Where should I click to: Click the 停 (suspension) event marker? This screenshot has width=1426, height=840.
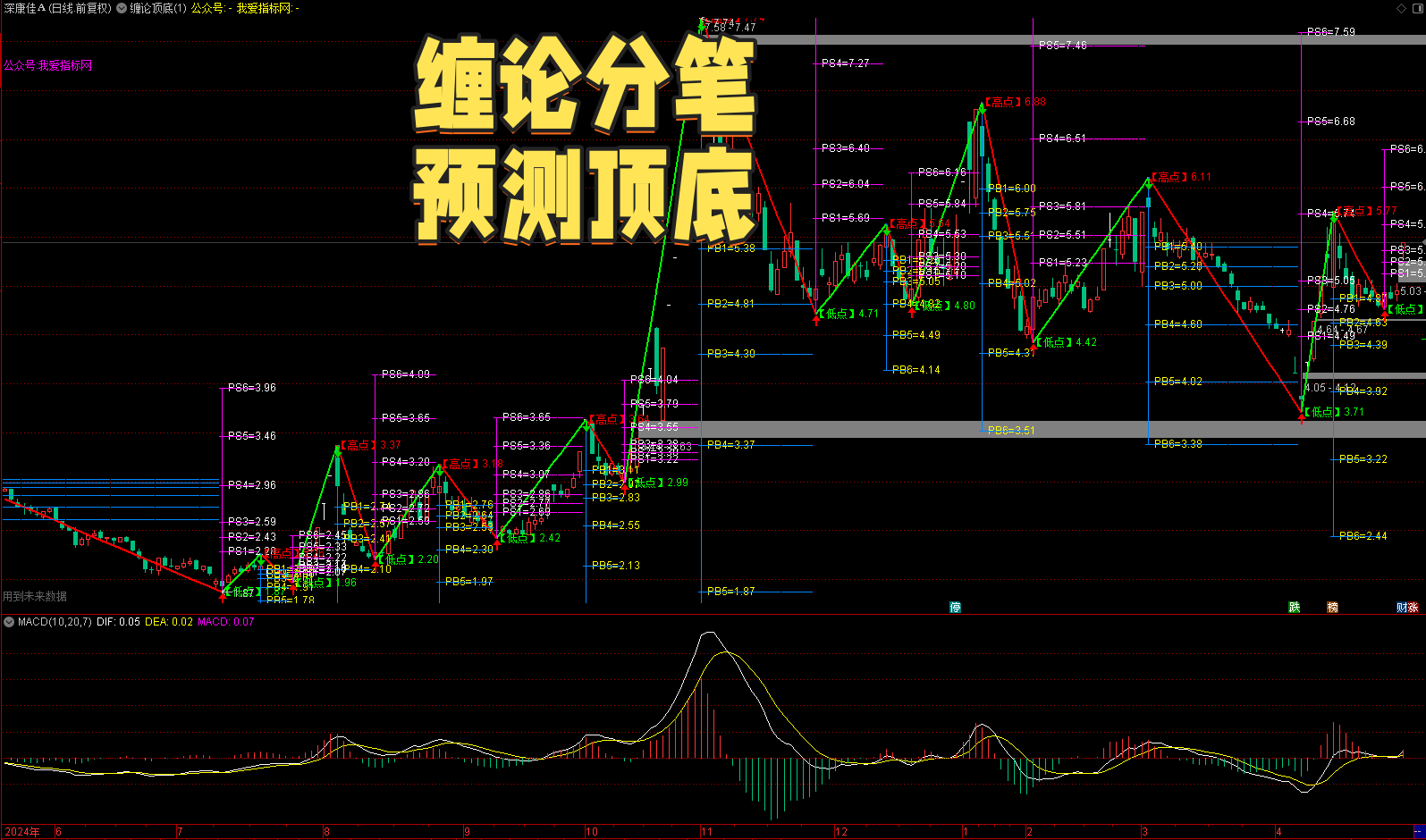(955, 607)
